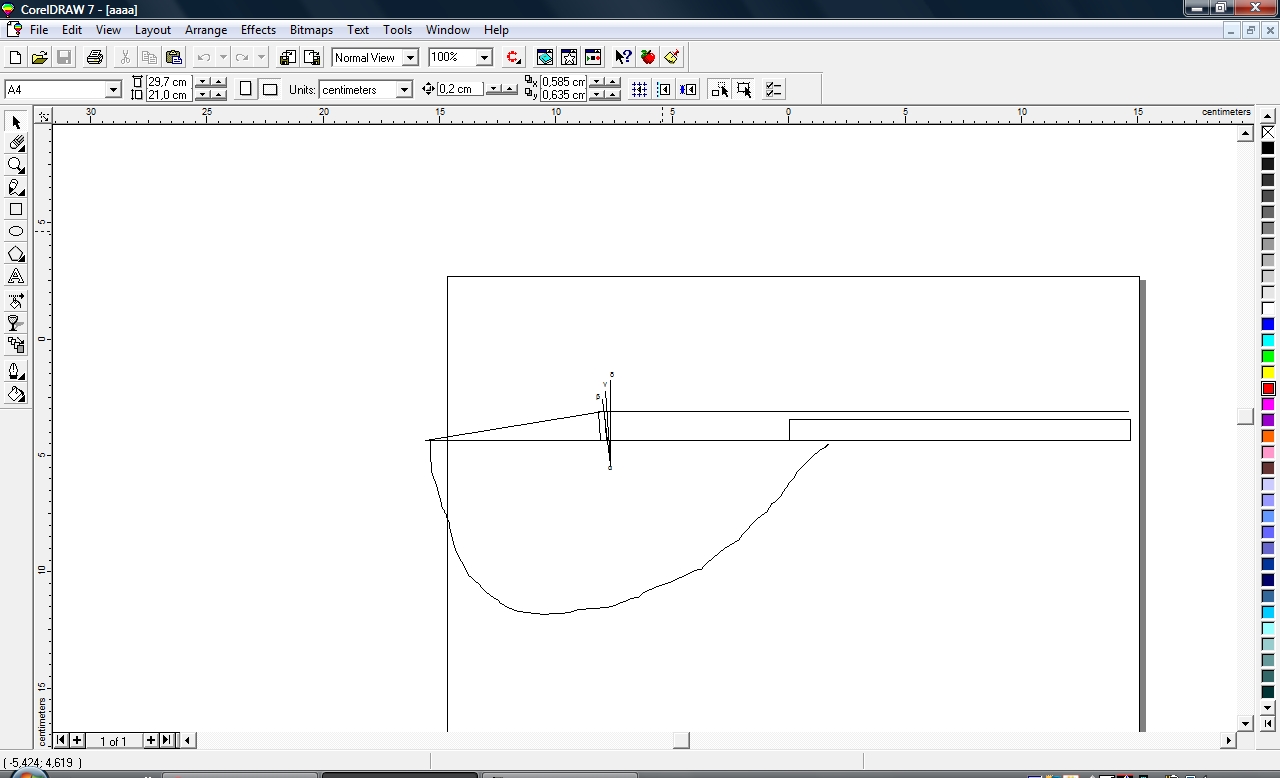Open the 100% zoom level dropdown
The image size is (1280, 778).
click(484, 58)
